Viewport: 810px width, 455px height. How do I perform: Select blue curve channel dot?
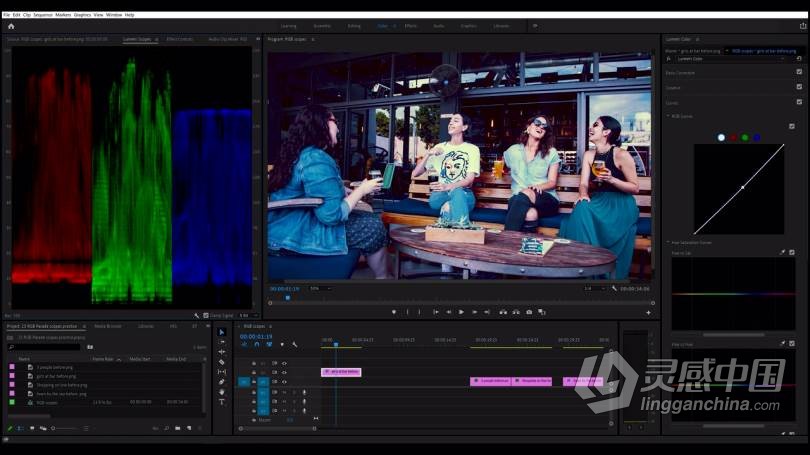click(x=757, y=137)
